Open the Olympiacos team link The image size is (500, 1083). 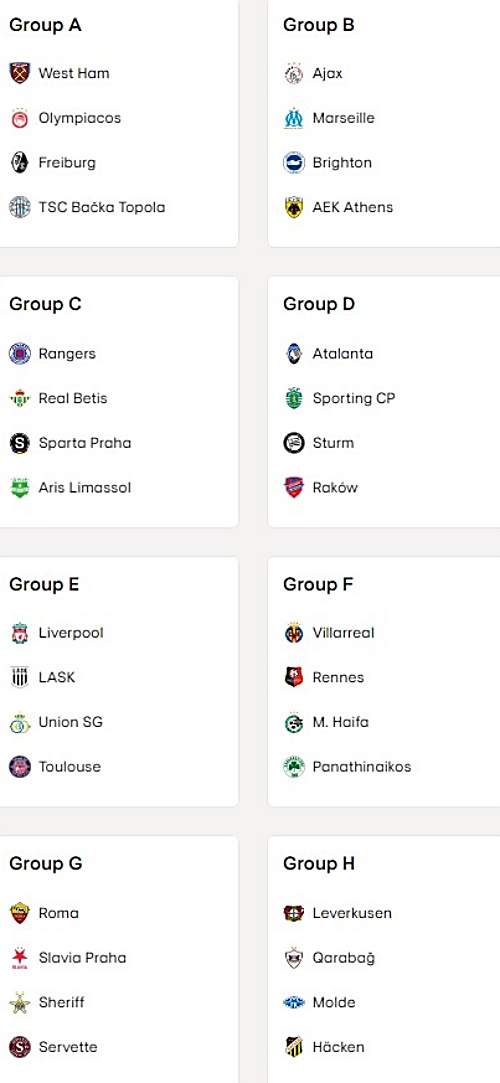pos(79,118)
